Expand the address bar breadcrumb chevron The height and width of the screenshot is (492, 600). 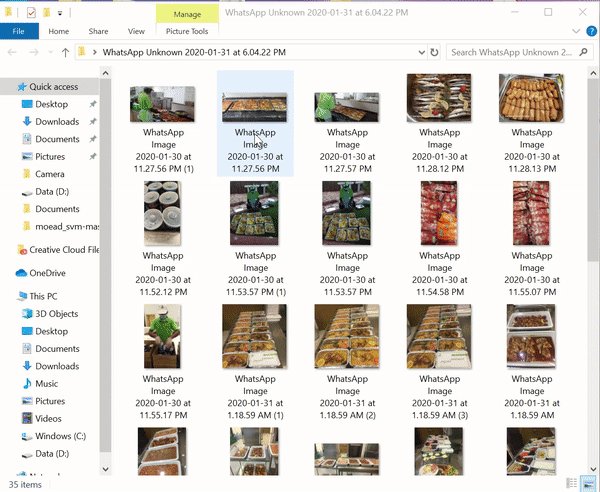(x=95, y=52)
